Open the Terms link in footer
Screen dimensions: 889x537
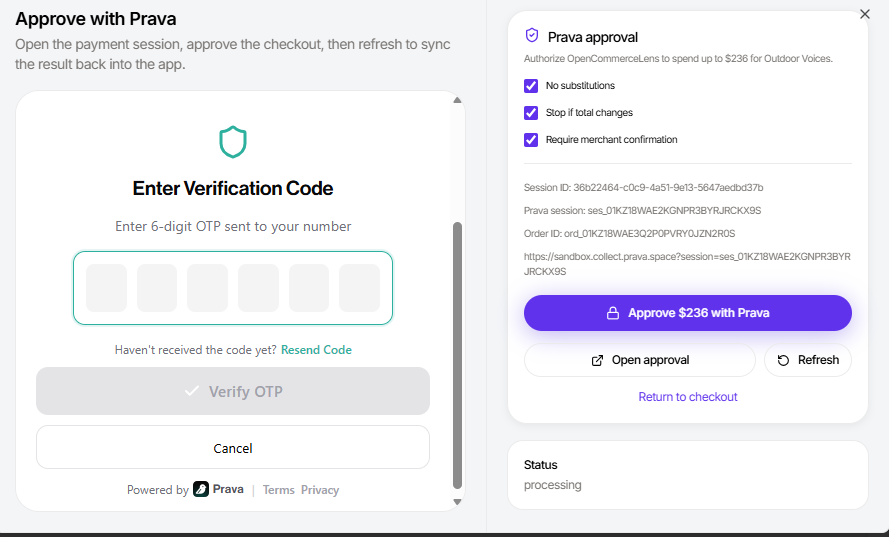click(x=278, y=490)
